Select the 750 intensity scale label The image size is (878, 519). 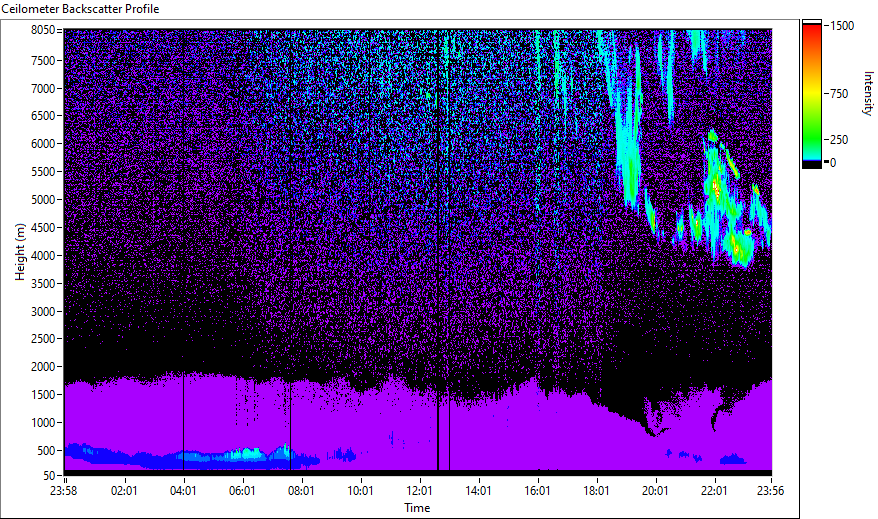839,94
